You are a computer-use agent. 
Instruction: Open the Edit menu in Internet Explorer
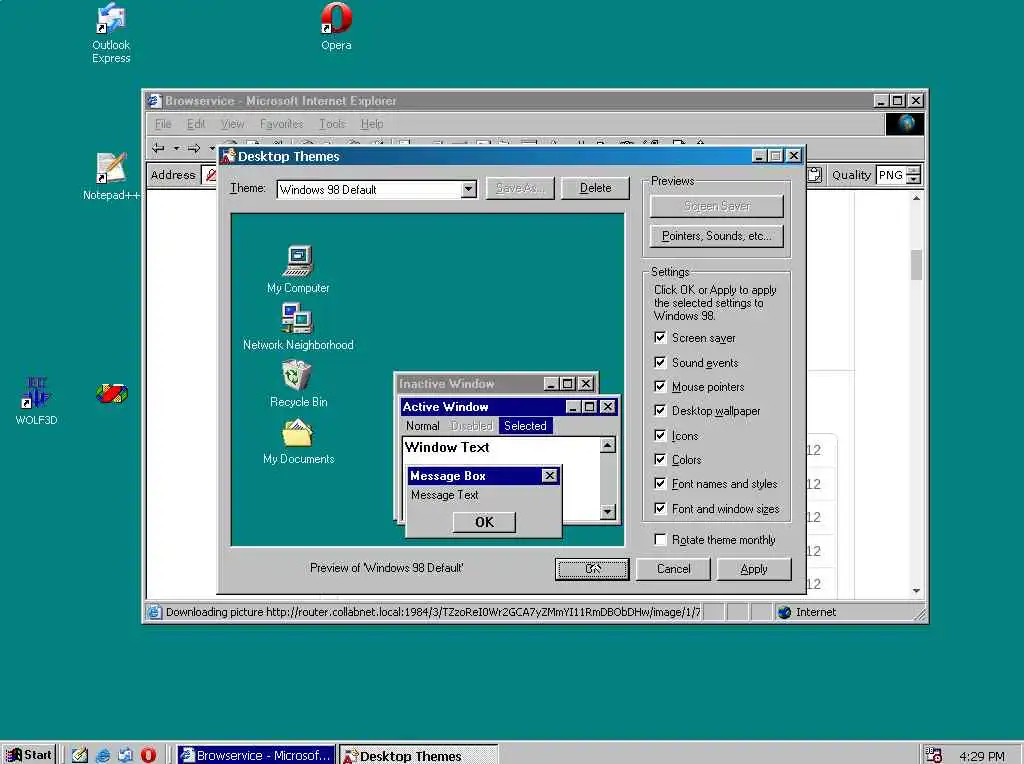pos(196,123)
